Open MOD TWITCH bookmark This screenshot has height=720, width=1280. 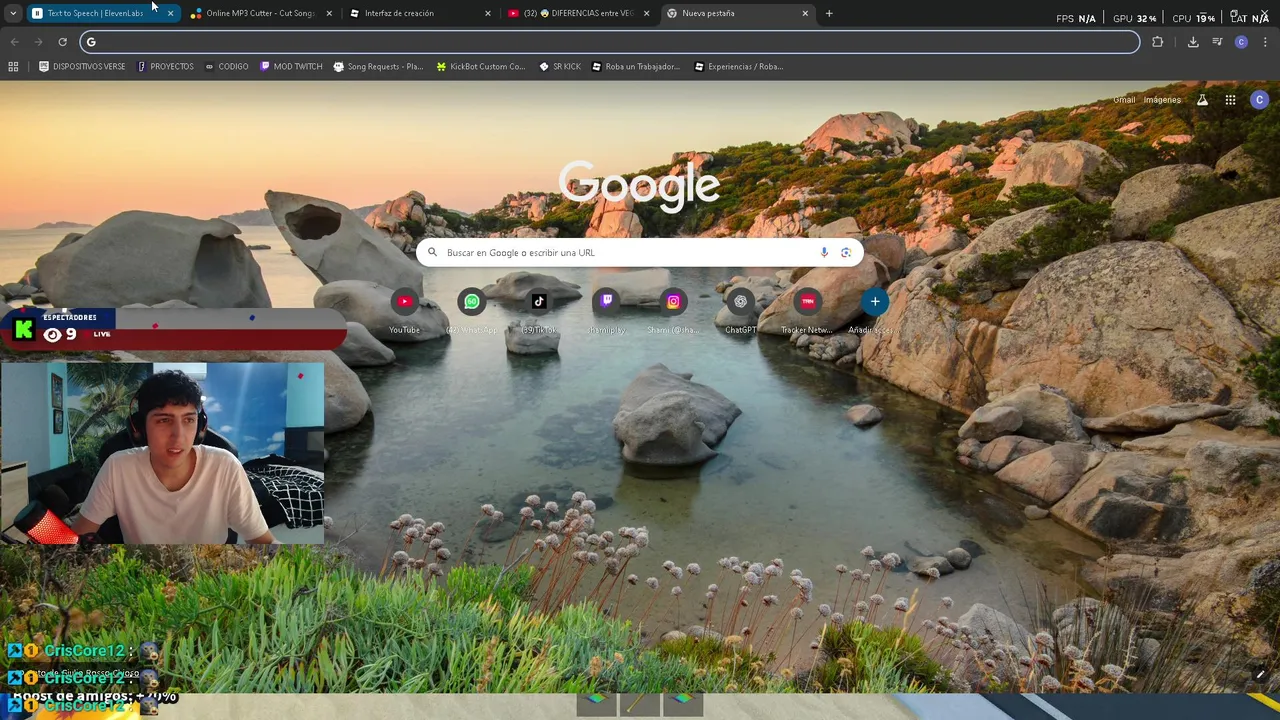291,67
